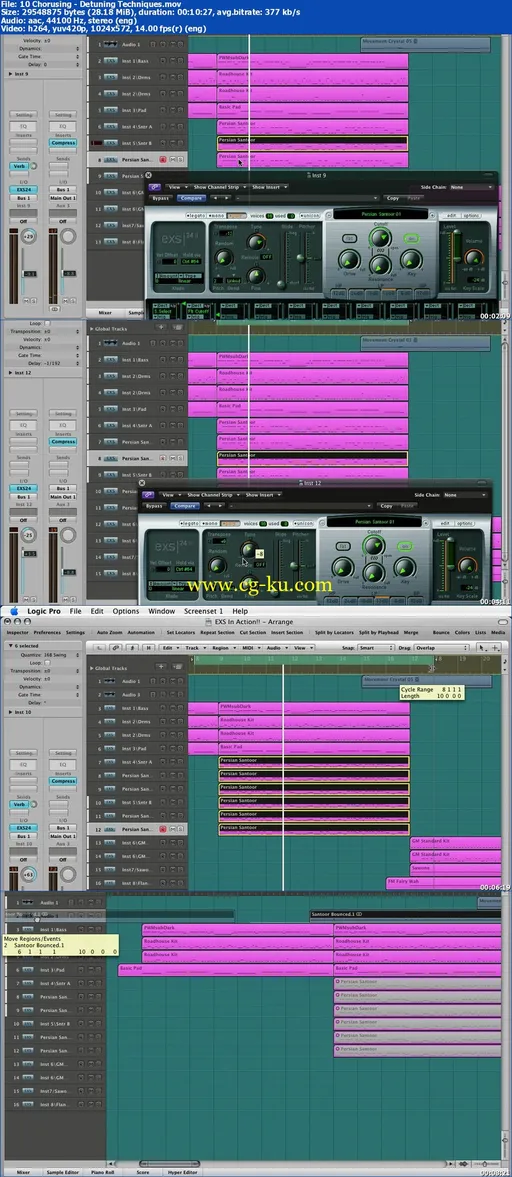
Task: Click the link chain icon in Inst 12 plugin header
Action: click(x=148, y=495)
